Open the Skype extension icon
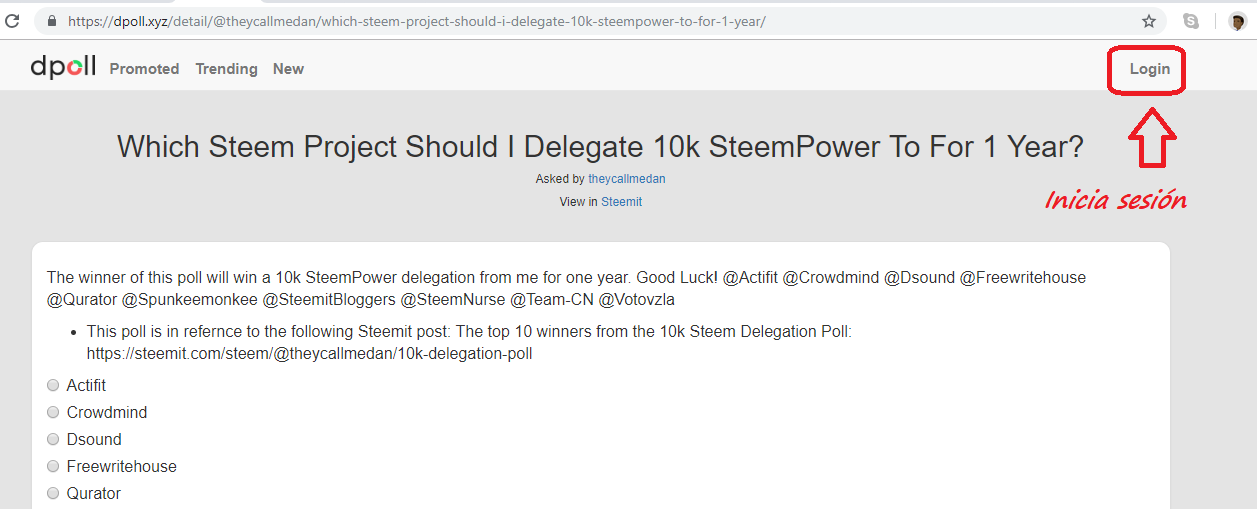 [x=1191, y=21]
